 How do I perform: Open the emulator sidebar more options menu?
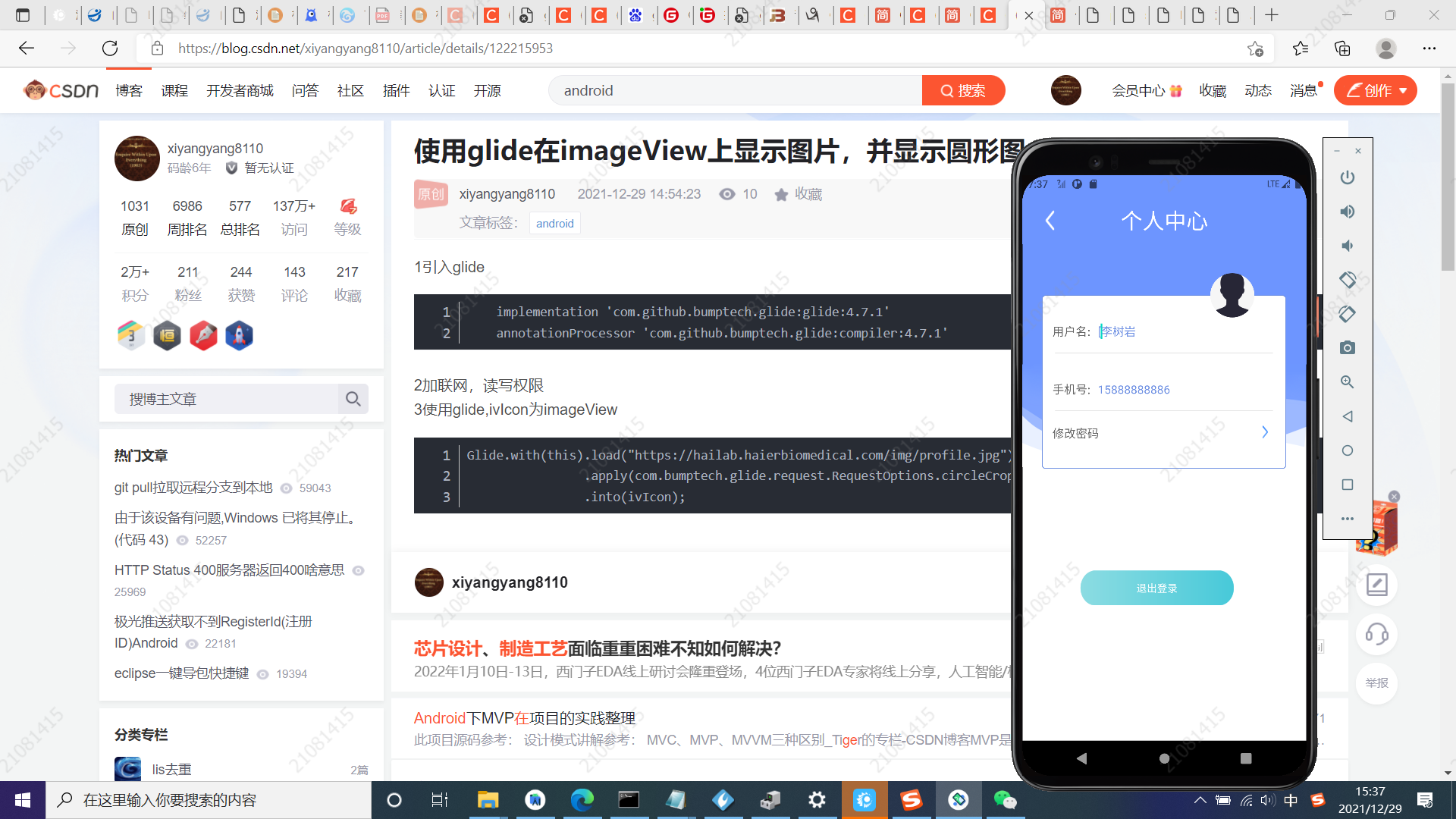pyautogui.click(x=1348, y=519)
